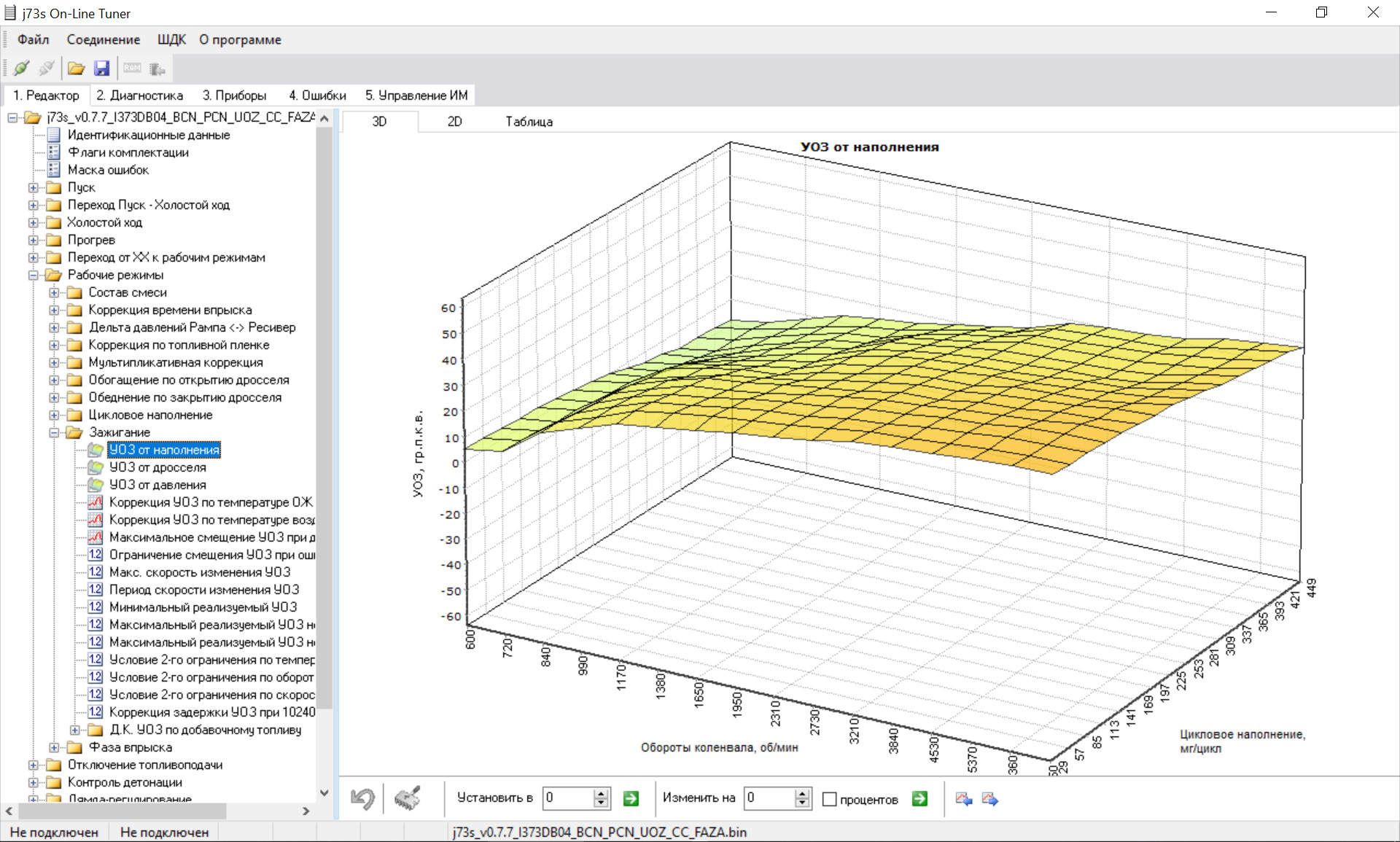Viewport: 1400px width, 842px height.
Task: Expand the 'Состав смеси' folder
Action: [x=54, y=292]
